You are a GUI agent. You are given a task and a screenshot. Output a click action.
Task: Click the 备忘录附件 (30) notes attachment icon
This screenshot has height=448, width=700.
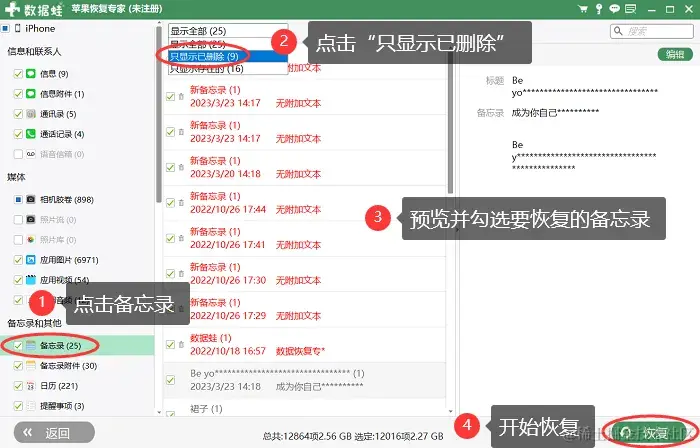click(x=31, y=365)
